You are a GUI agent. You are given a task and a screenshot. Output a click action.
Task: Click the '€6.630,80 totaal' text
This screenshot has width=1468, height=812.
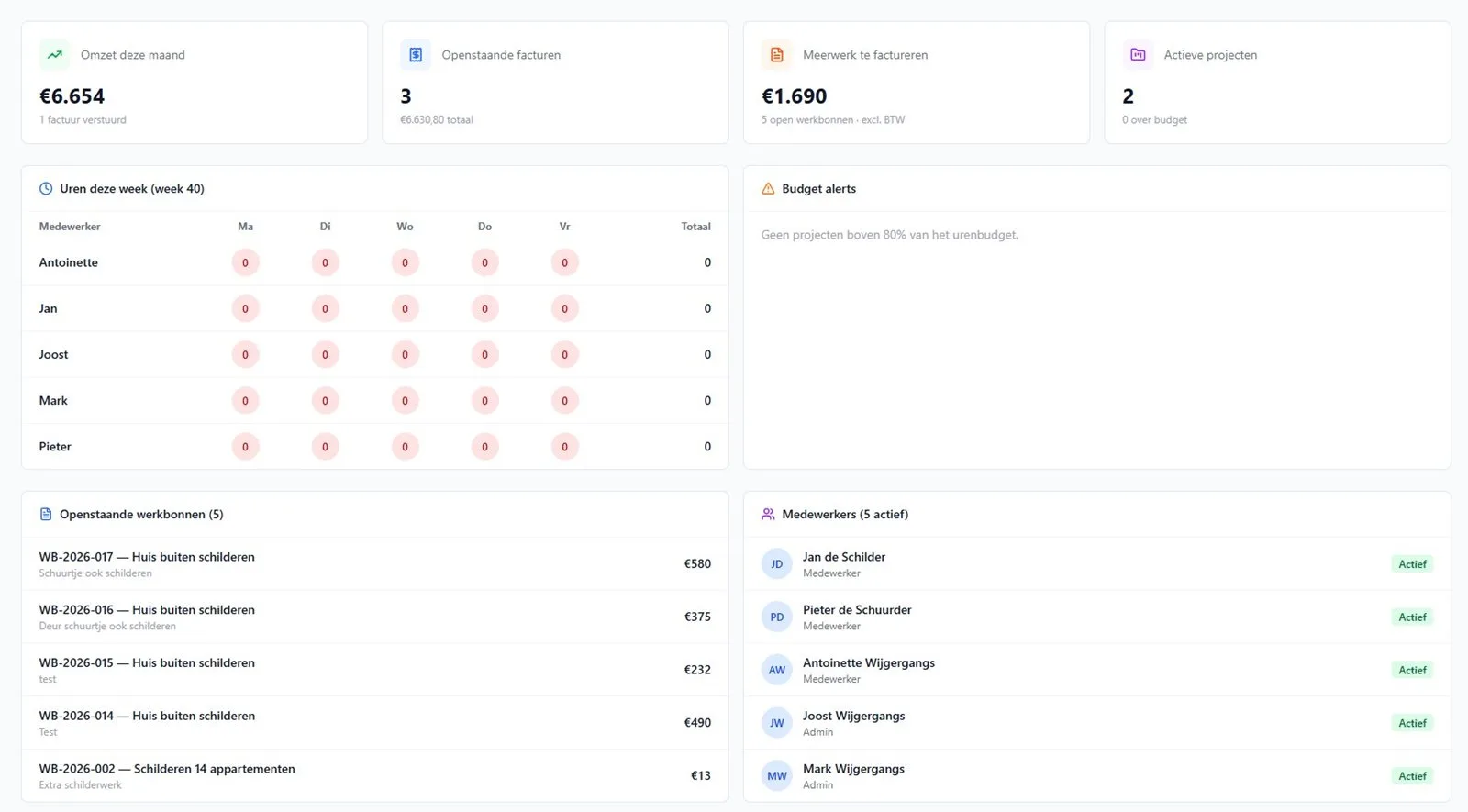437,120
